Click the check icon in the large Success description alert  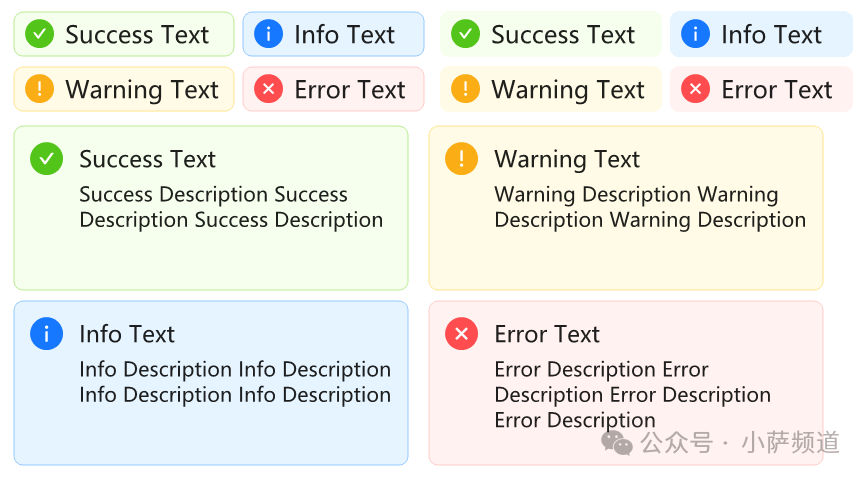(47, 158)
